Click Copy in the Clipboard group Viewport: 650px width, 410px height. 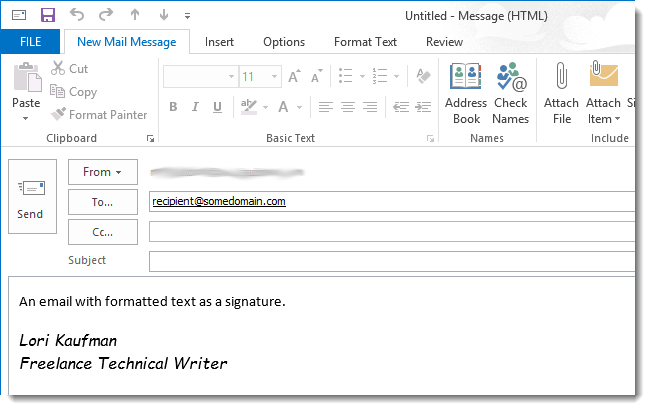(73, 92)
